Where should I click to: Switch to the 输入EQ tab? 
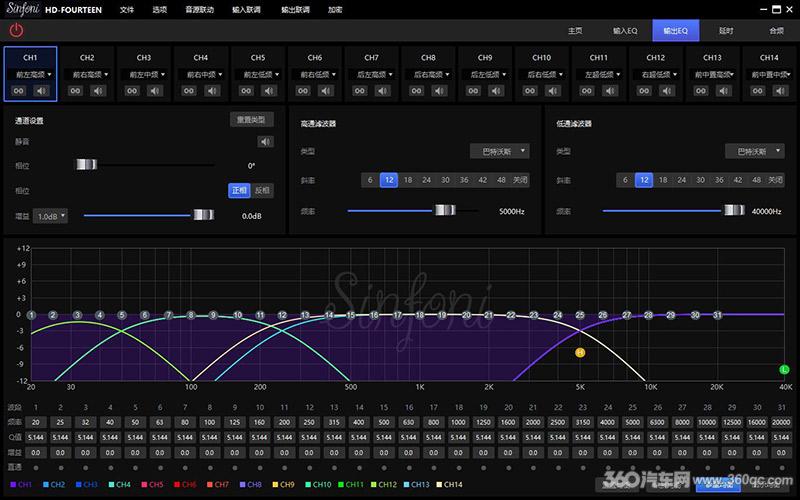coord(625,31)
